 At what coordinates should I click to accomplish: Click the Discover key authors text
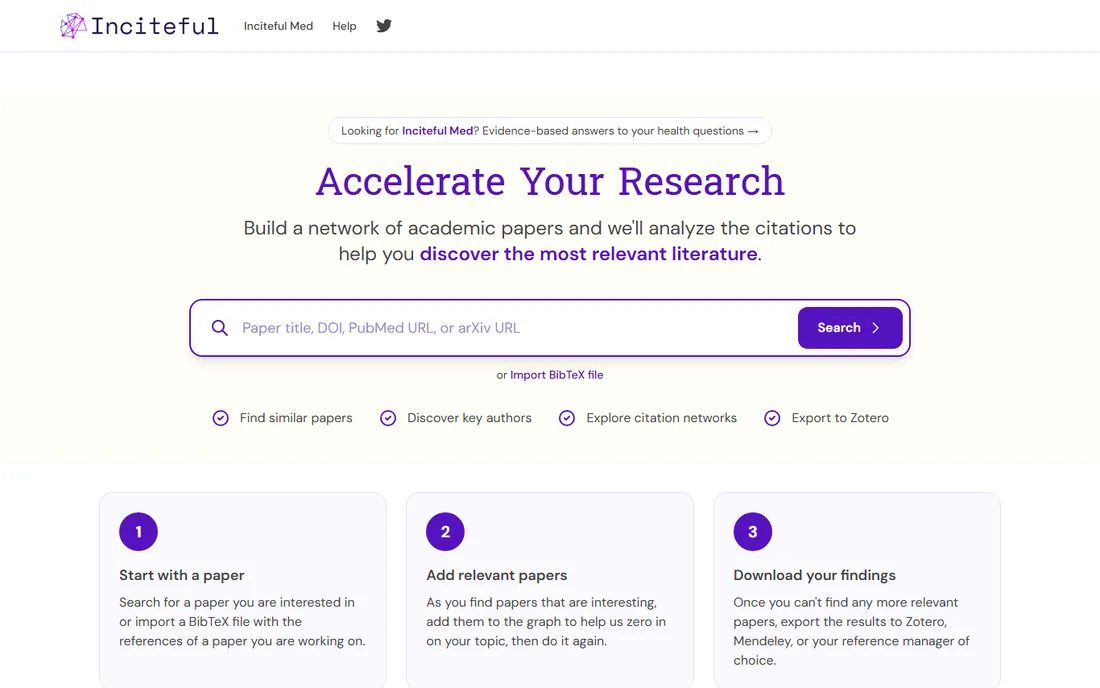[469, 418]
